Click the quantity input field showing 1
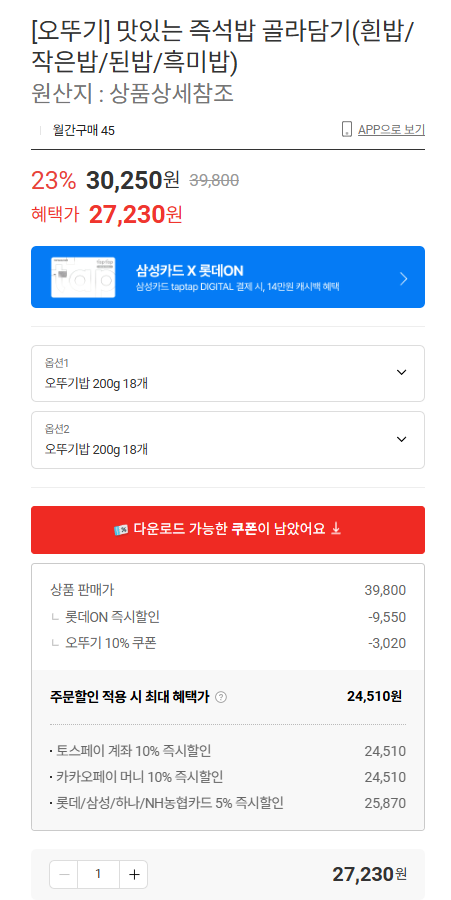Viewport: 451px width, 900px height. click(x=99, y=874)
